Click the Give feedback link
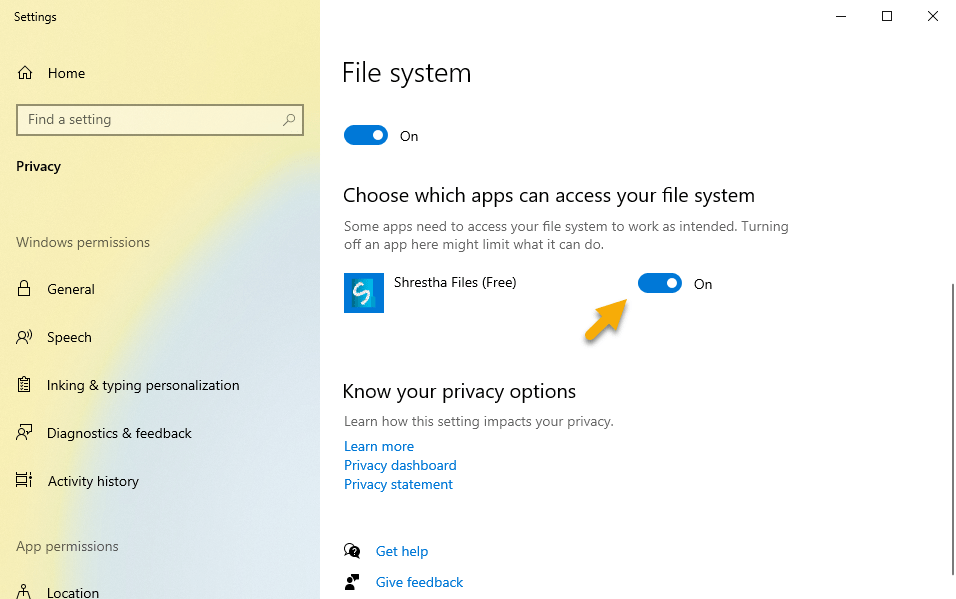This screenshot has height=599, width=956. (x=419, y=582)
